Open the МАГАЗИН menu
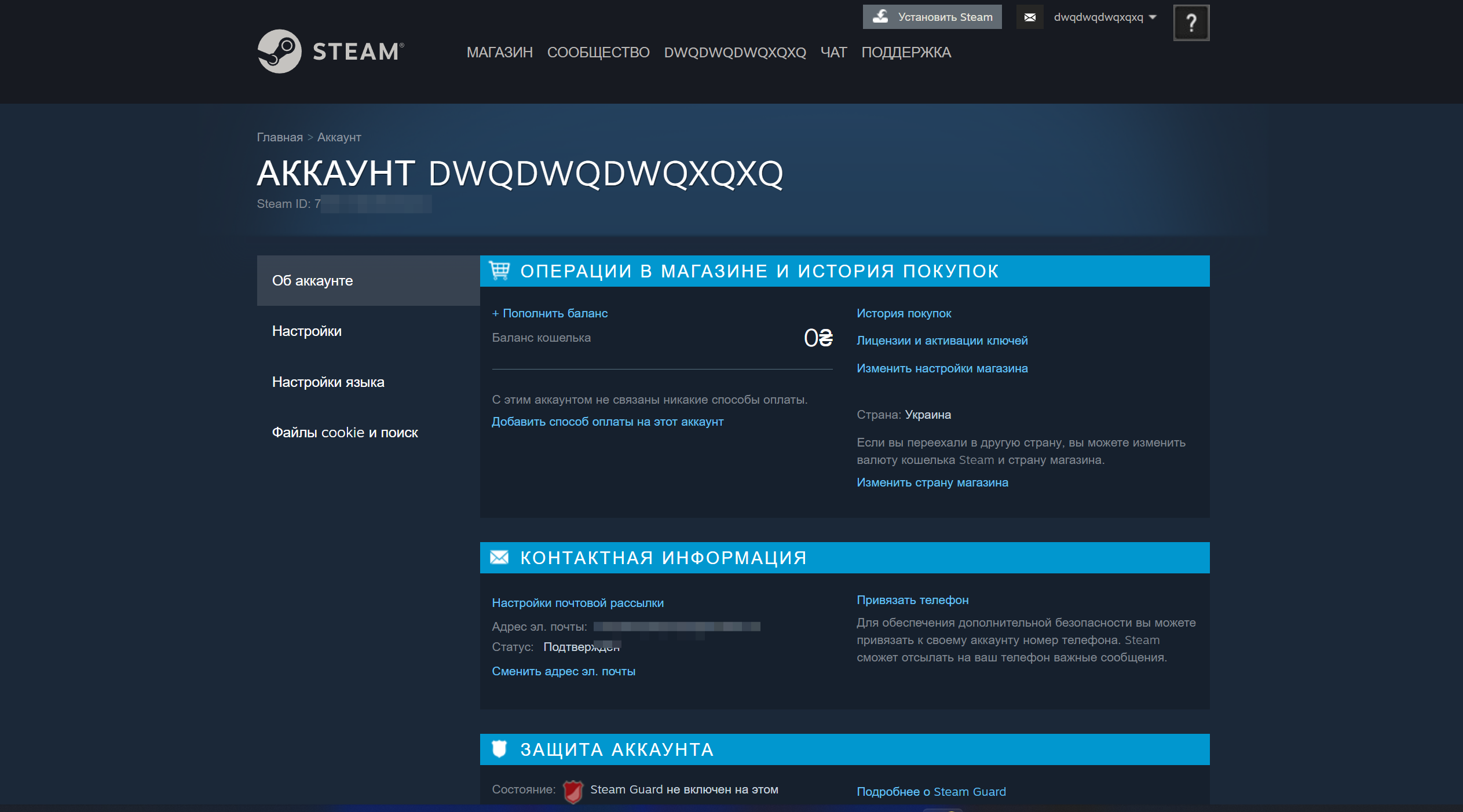Viewport: 1463px width, 812px height. point(499,53)
